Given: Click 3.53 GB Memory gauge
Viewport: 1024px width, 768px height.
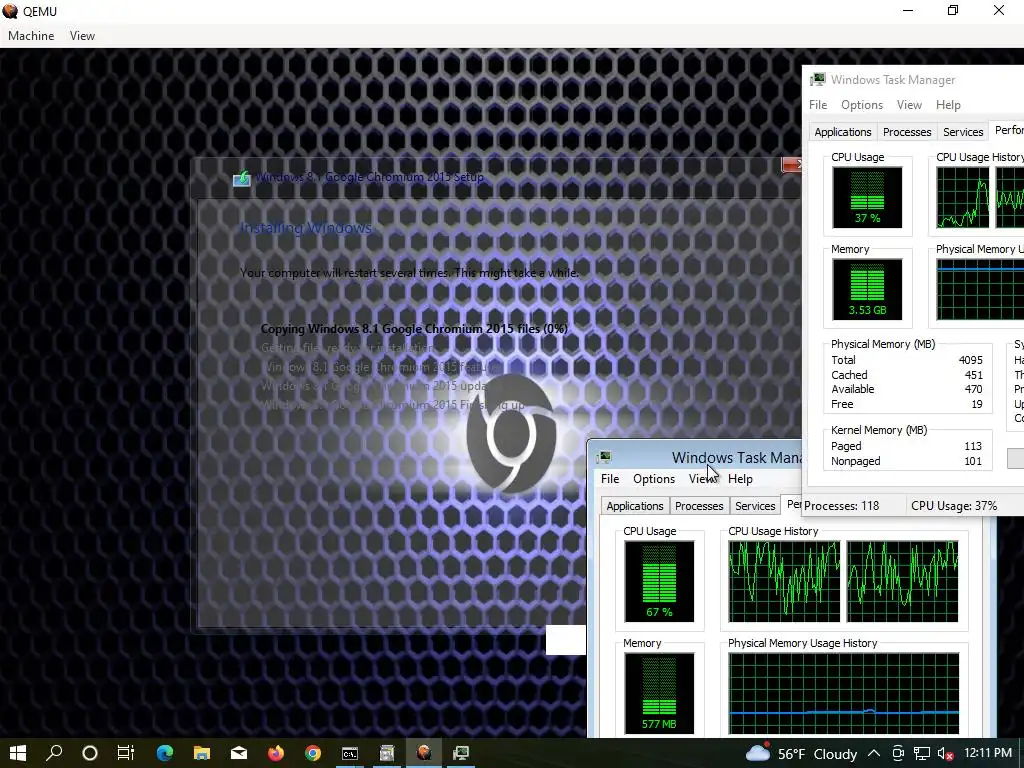Looking at the screenshot, I should [867, 289].
